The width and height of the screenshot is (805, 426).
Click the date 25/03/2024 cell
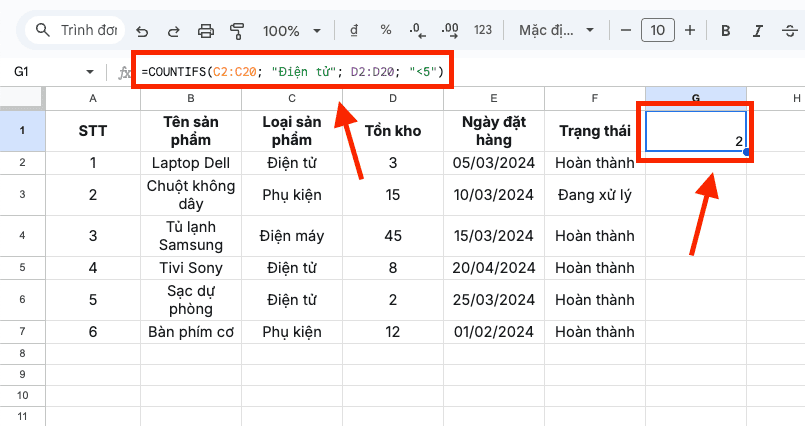pos(493,300)
